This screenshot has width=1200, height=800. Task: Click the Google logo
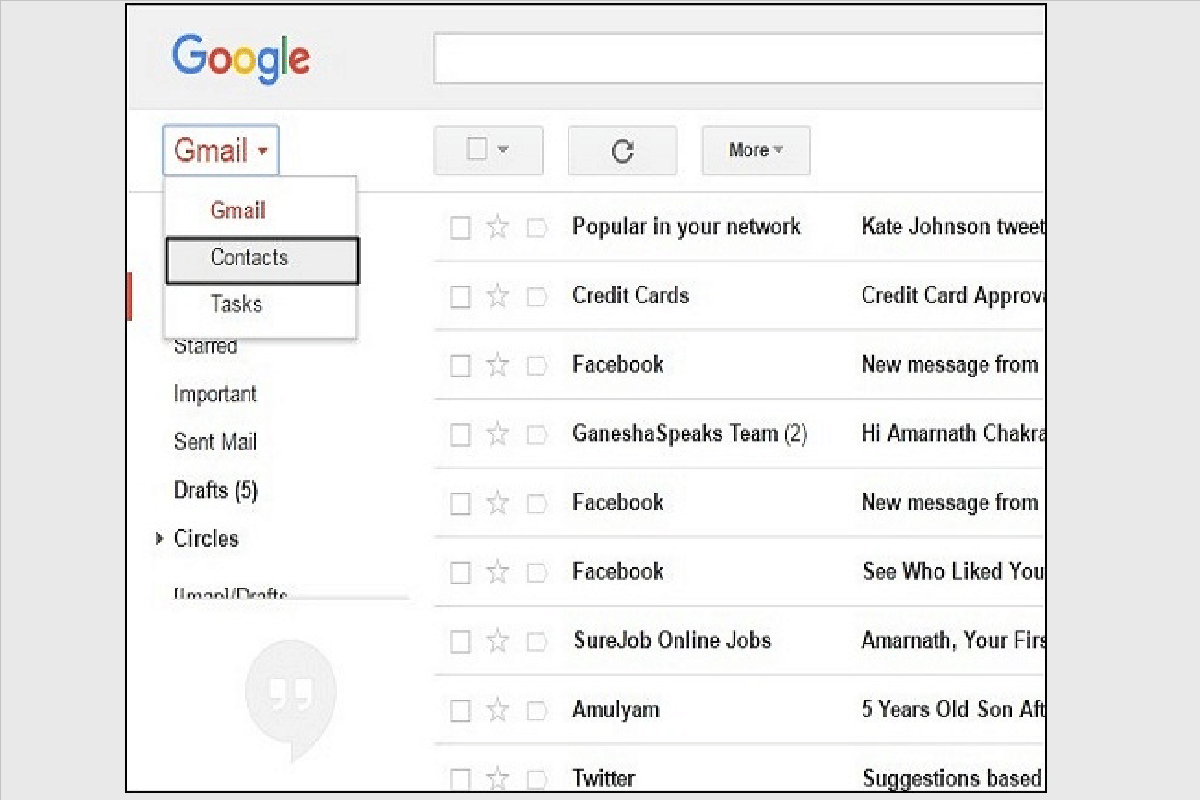click(240, 59)
